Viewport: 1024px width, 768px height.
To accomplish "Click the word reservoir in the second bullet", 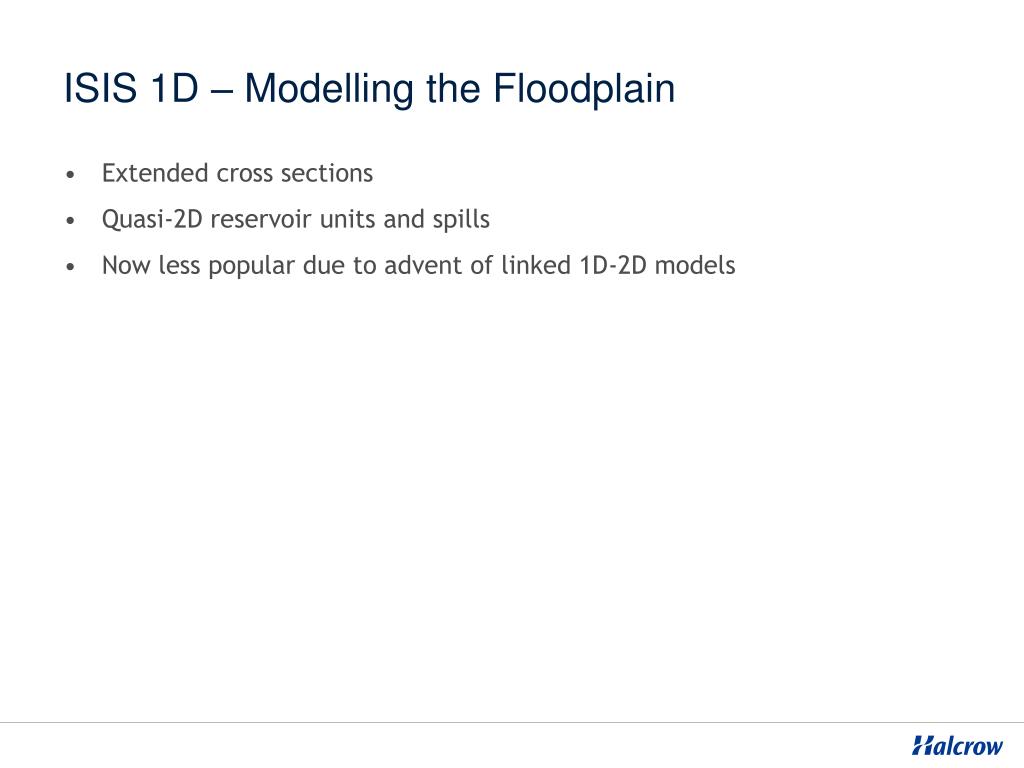I will click(261, 219).
